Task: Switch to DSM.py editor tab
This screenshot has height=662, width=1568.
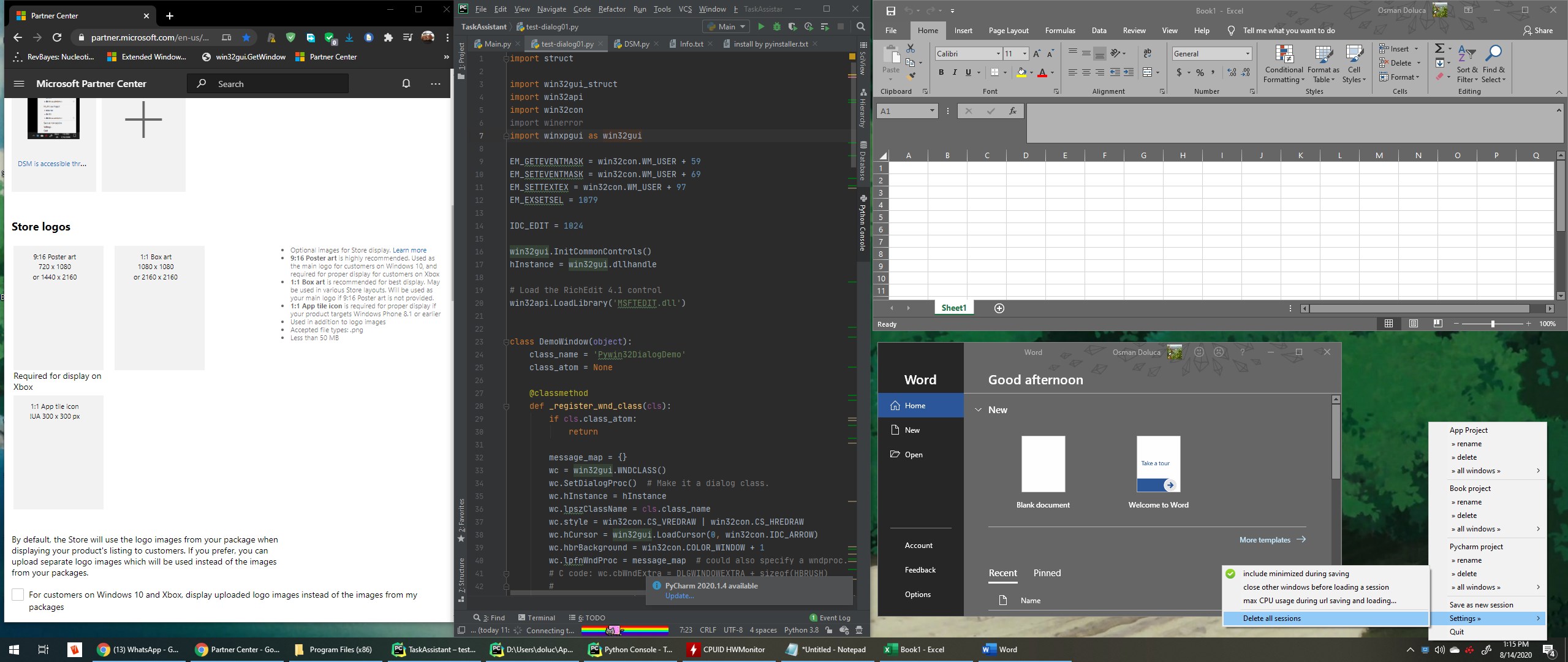Action: click(635, 44)
